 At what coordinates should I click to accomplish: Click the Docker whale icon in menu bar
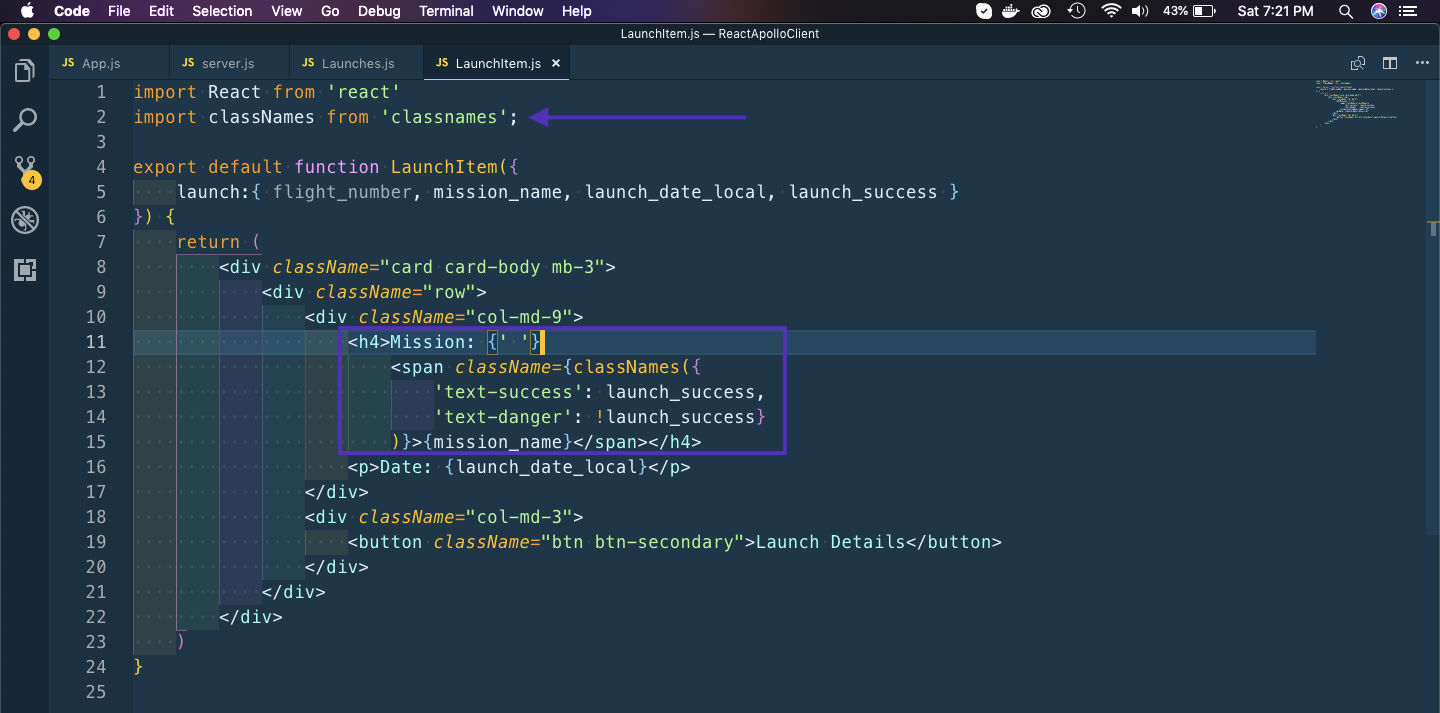(x=1012, y=11)
